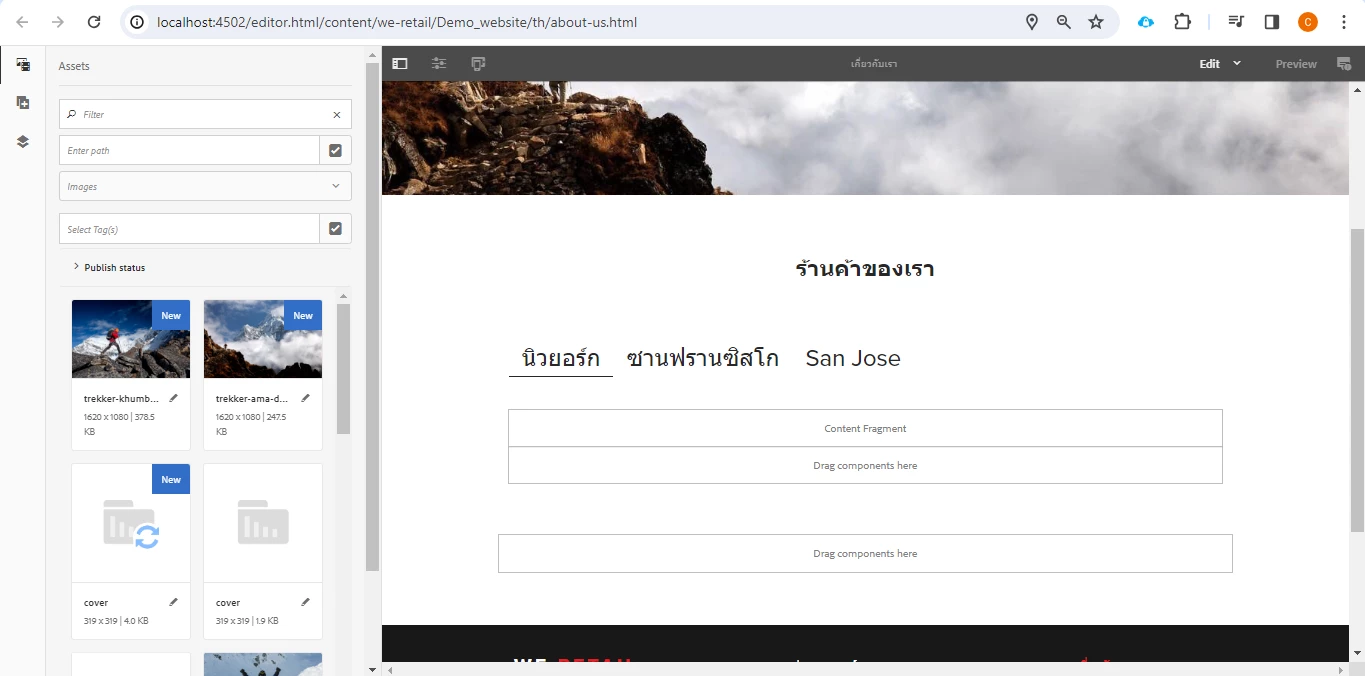The width and height of the screenshot is (1365, 676).
Task: Open the emulator device icon
Action: pos(478,63)
